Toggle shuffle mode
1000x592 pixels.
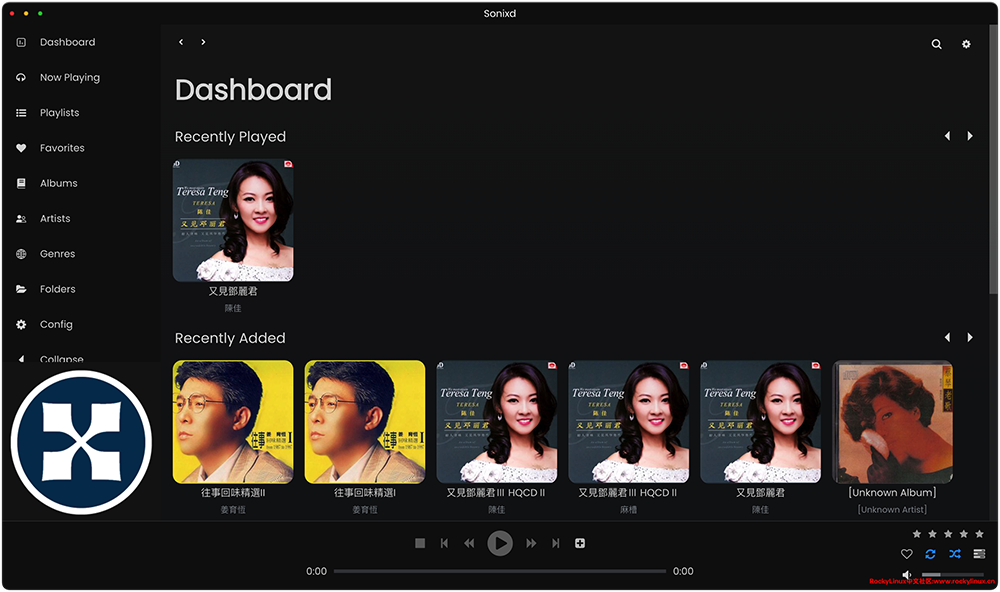click(955, 554)
